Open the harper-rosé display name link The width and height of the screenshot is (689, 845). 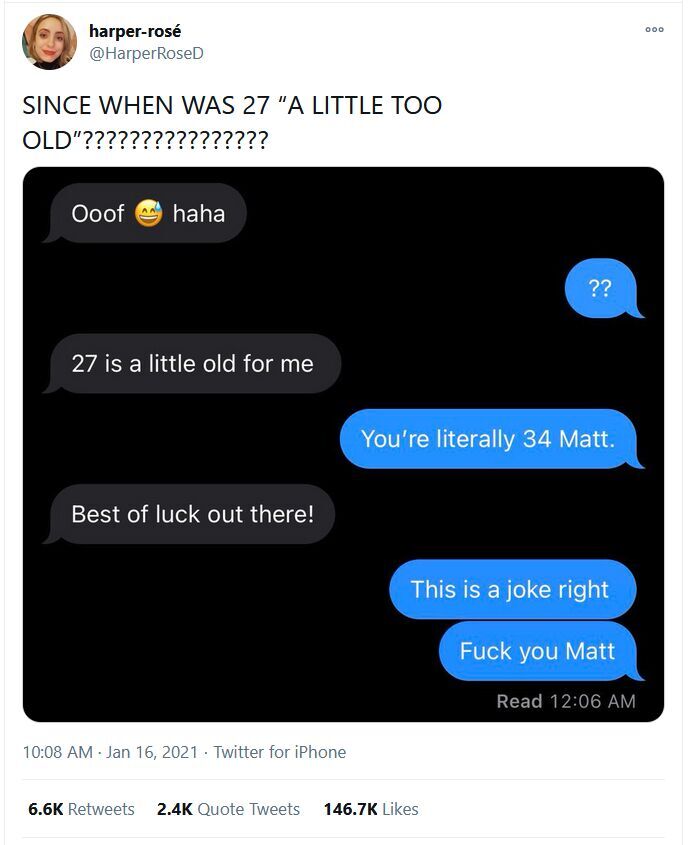pos(135,31)
